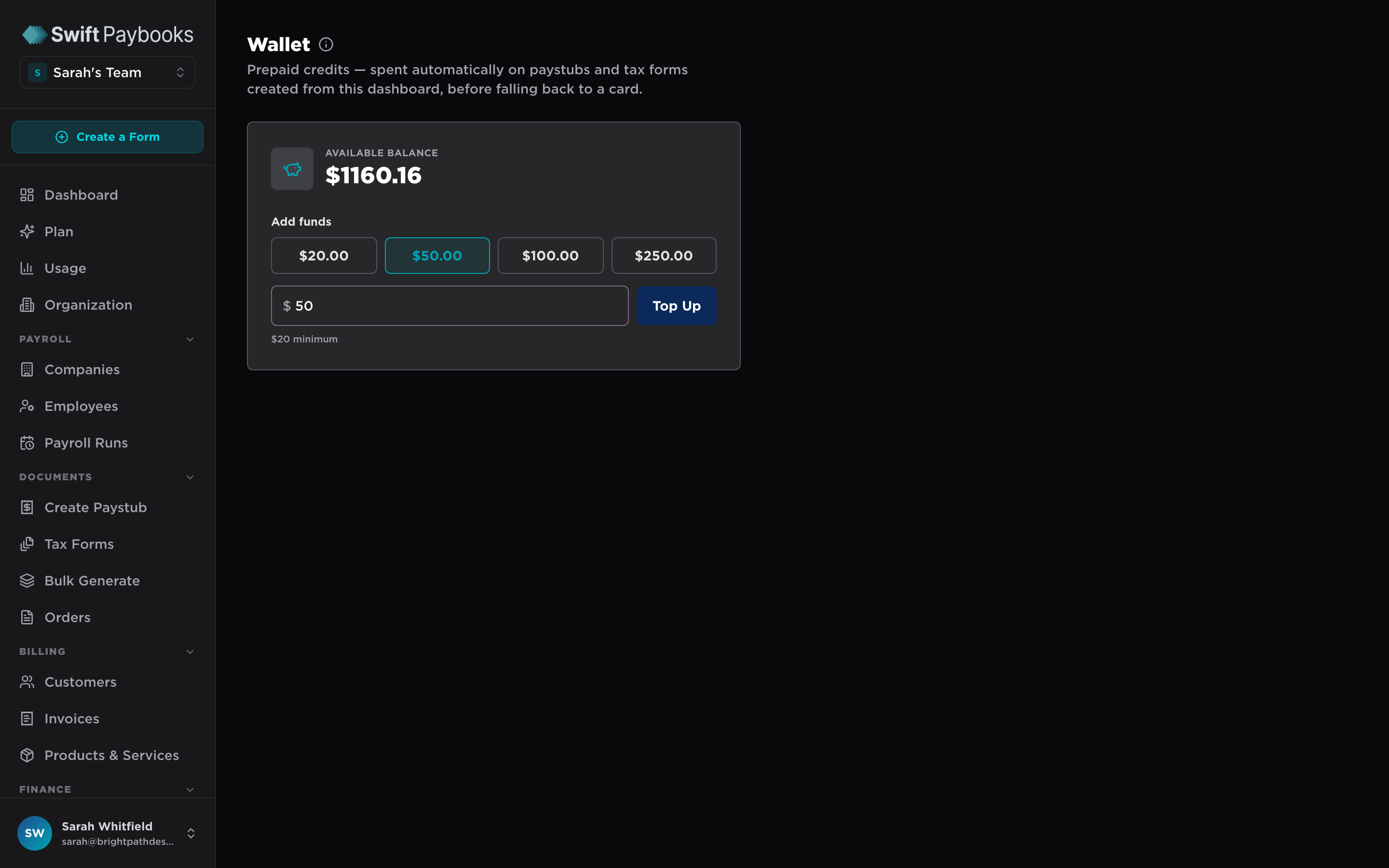Open the Usage page
The image size is (1389, 868).
click(x=108, y=268)
